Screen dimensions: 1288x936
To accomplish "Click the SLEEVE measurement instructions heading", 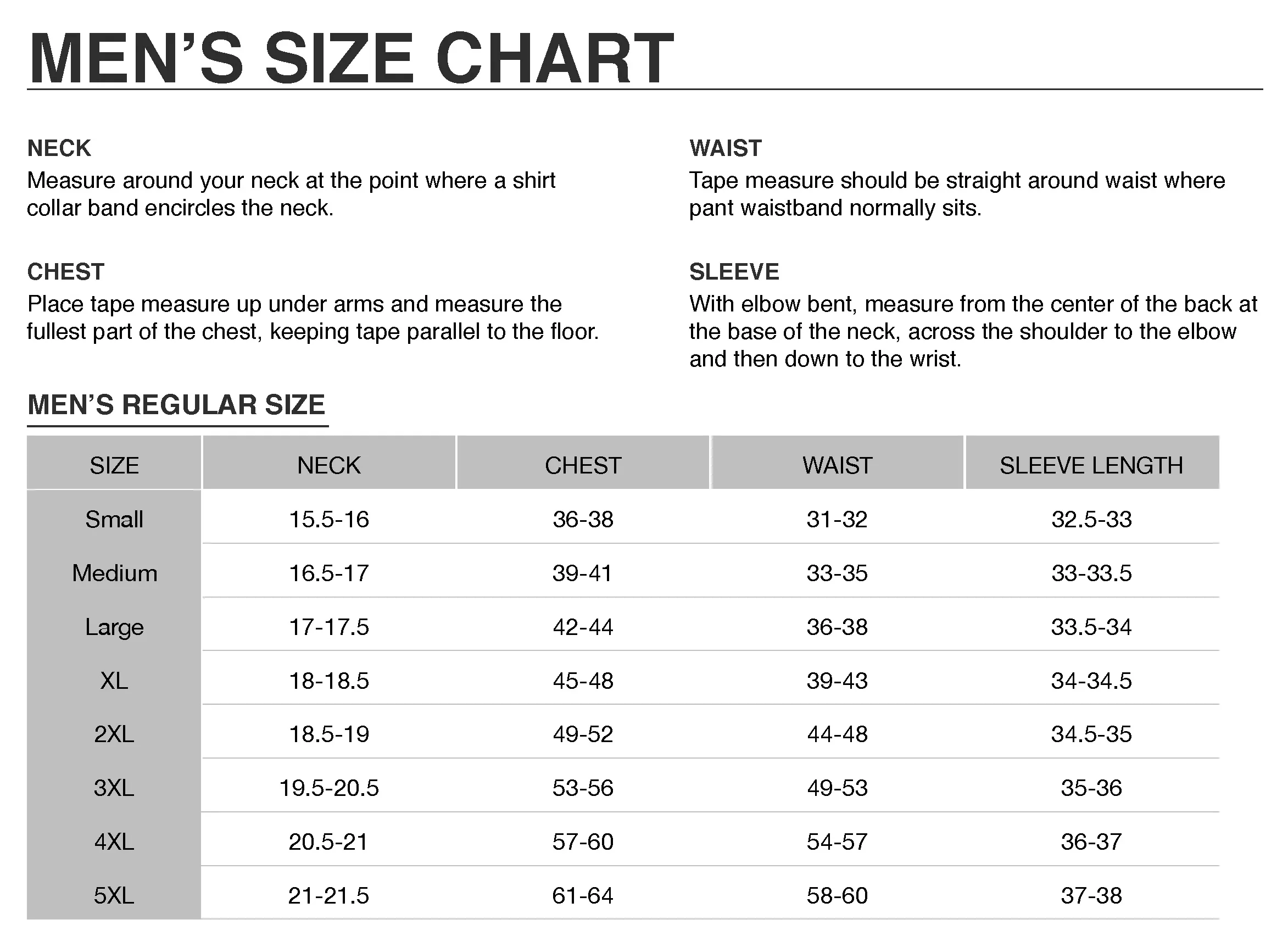I will [x=734, y=272].
